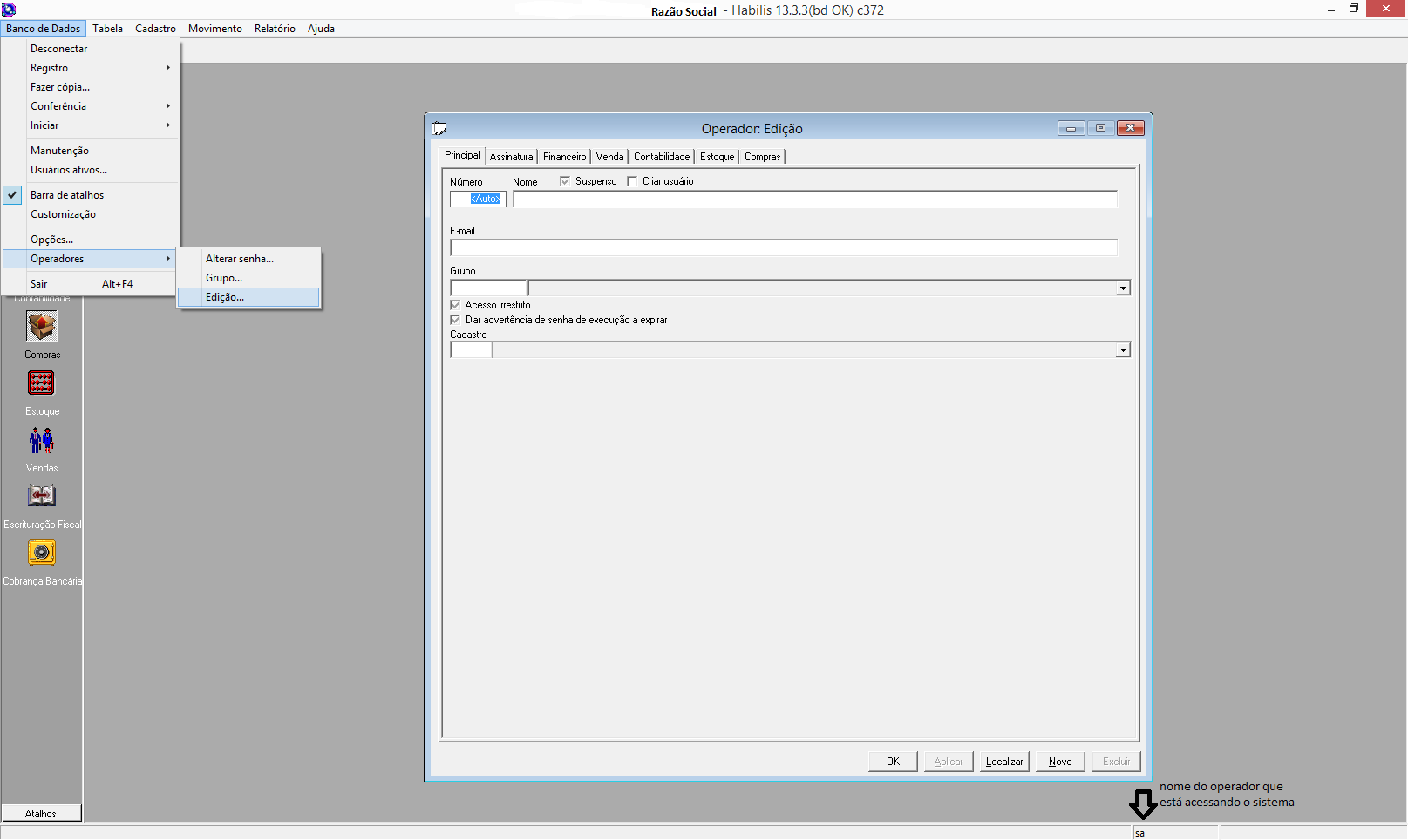This screenshot has height=840, width=1408.
Task: Open the Assinatura tab
Action: click(x=511, y=157)
